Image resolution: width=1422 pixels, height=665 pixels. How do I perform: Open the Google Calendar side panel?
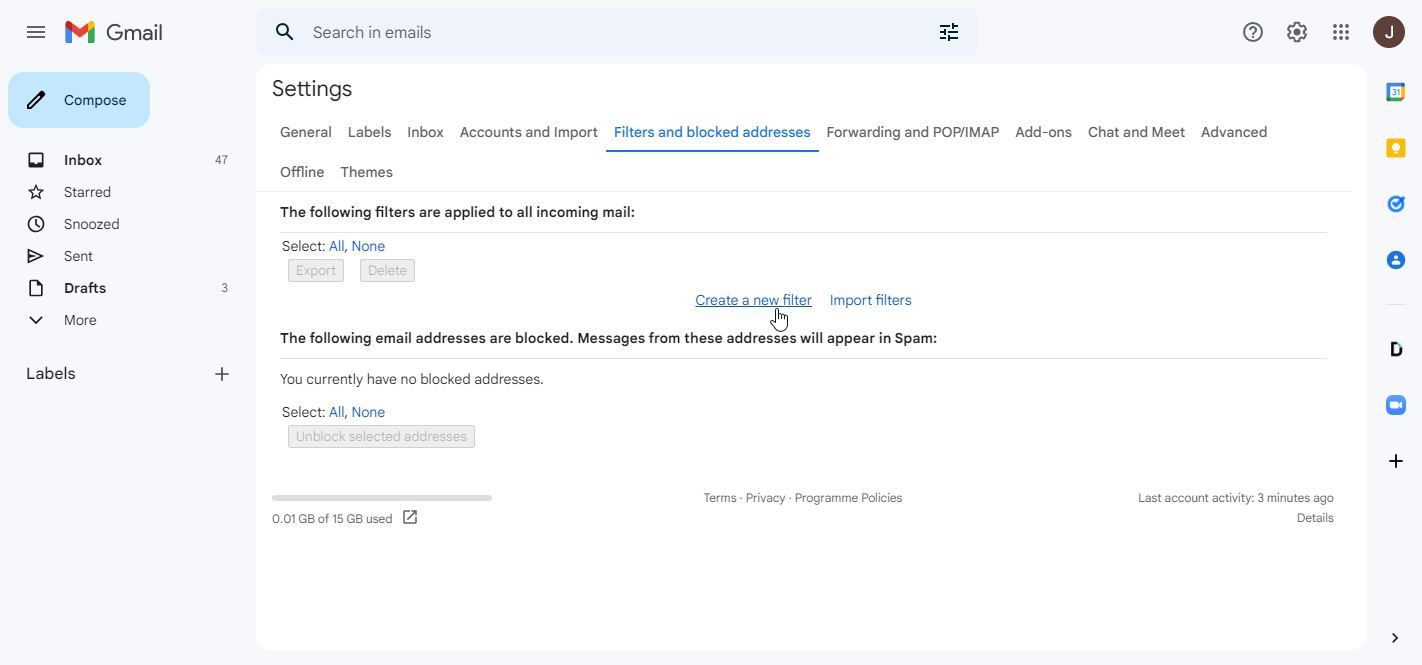pos(1396,91)
